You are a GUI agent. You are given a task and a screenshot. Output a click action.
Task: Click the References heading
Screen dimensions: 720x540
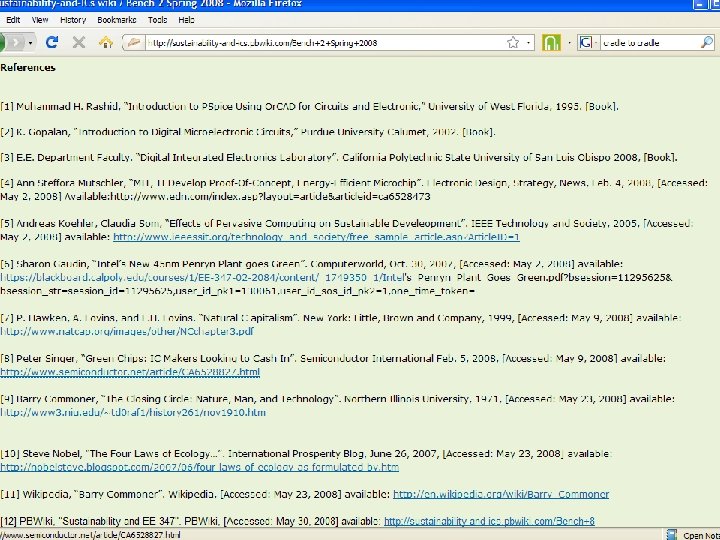pyautogui.click(x=28, y=68)
